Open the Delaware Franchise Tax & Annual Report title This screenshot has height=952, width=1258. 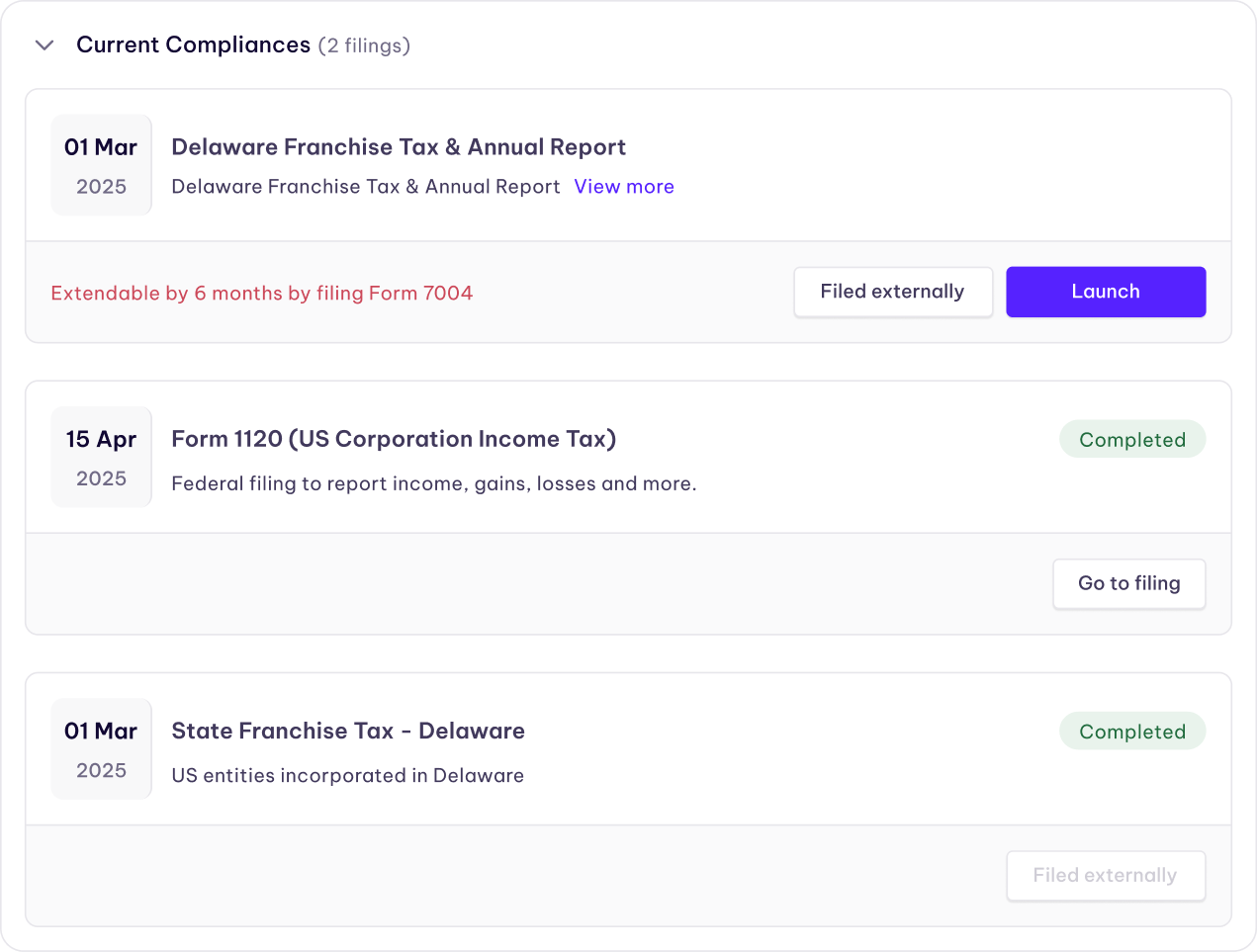[399, 146]
